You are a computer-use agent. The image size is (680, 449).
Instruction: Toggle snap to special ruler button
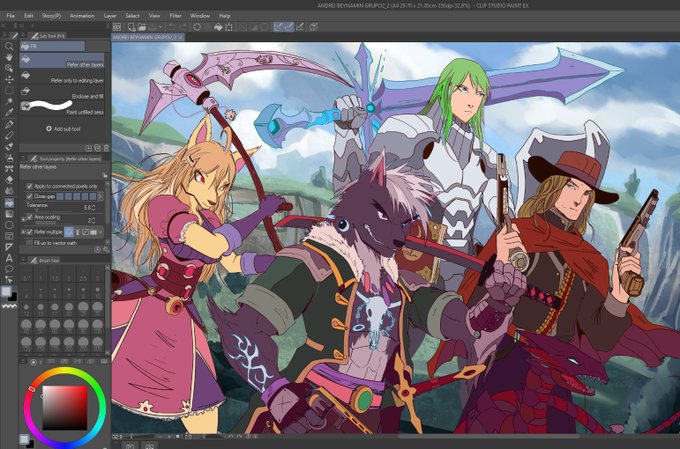[289, 27]
